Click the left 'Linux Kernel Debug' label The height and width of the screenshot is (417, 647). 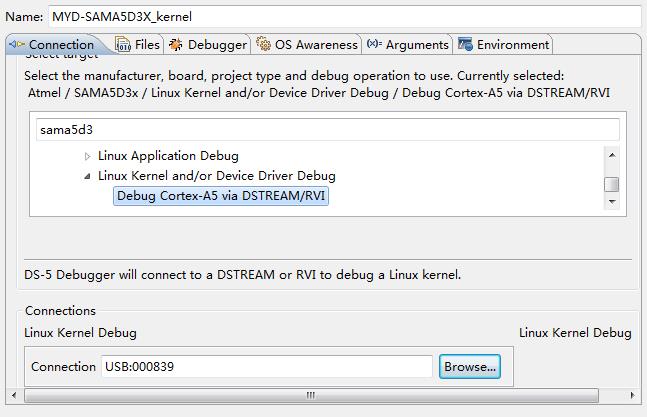[80, 332]
